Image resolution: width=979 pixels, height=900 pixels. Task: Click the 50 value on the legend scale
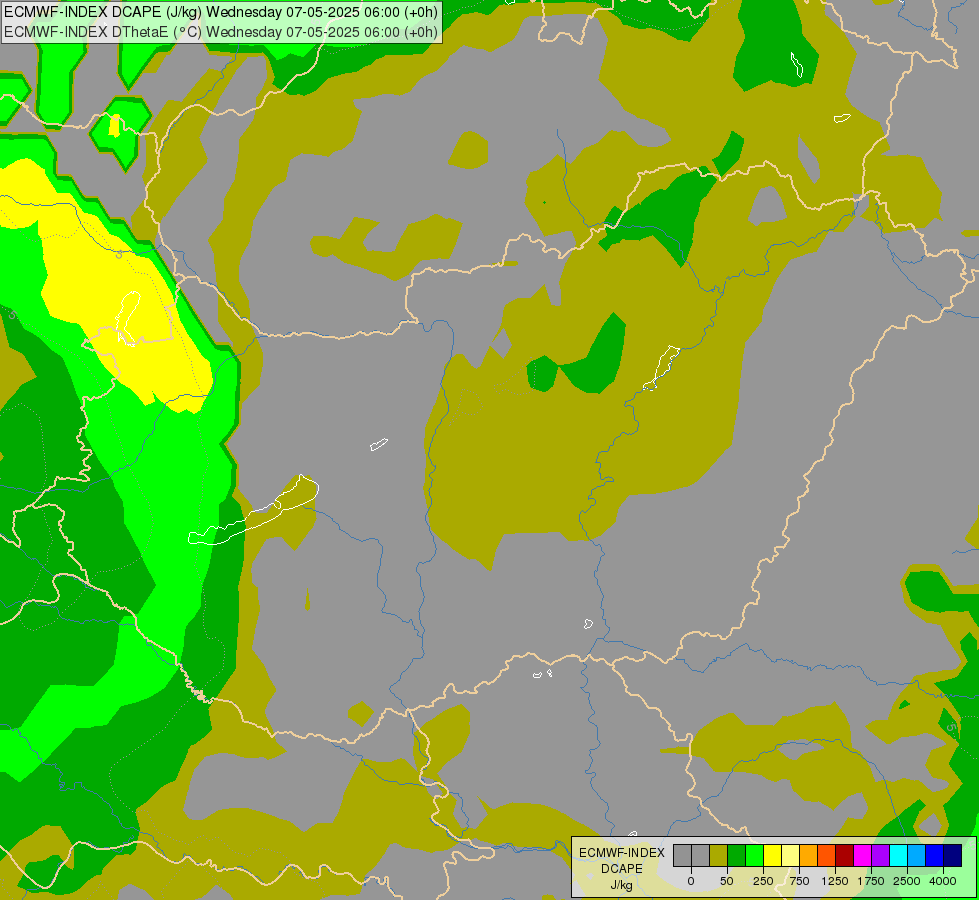click(x=727, y=881)
